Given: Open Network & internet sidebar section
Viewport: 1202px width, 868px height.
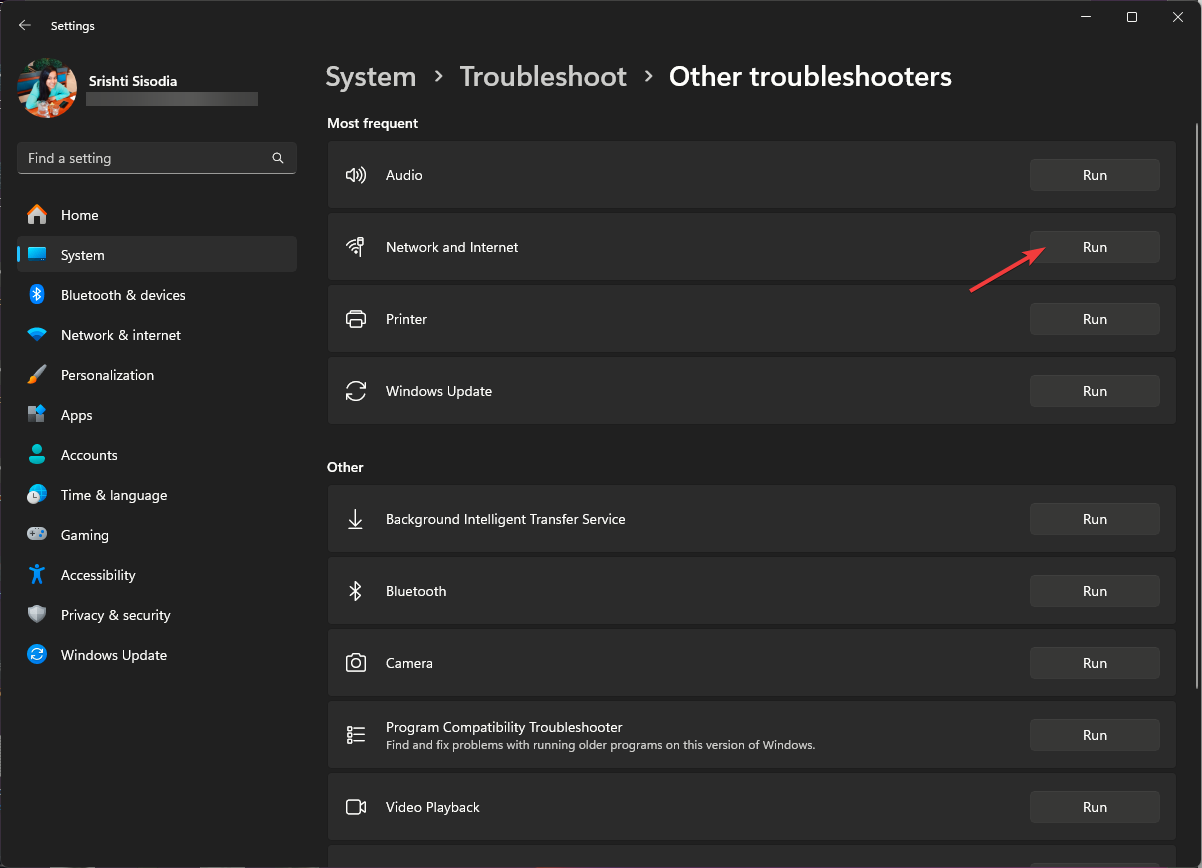Looking at the screenshot, I should pos(120,335).
